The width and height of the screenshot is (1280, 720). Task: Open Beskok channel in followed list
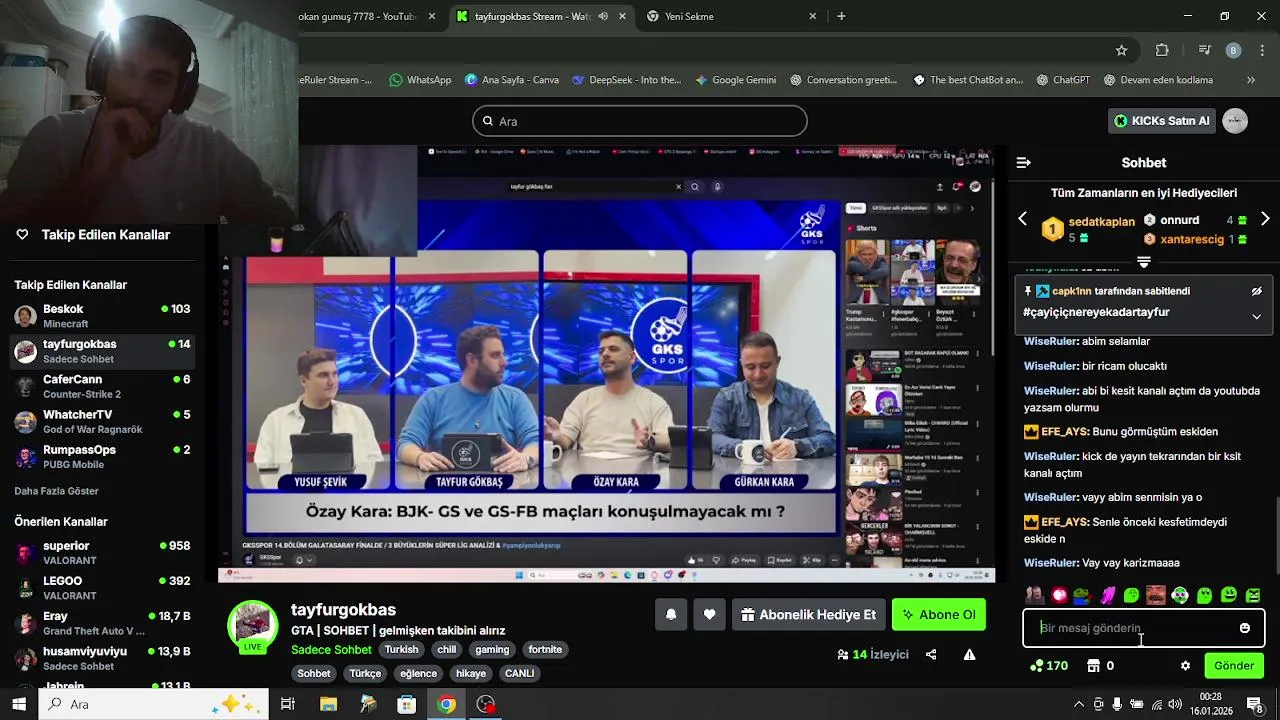[102, 316]
